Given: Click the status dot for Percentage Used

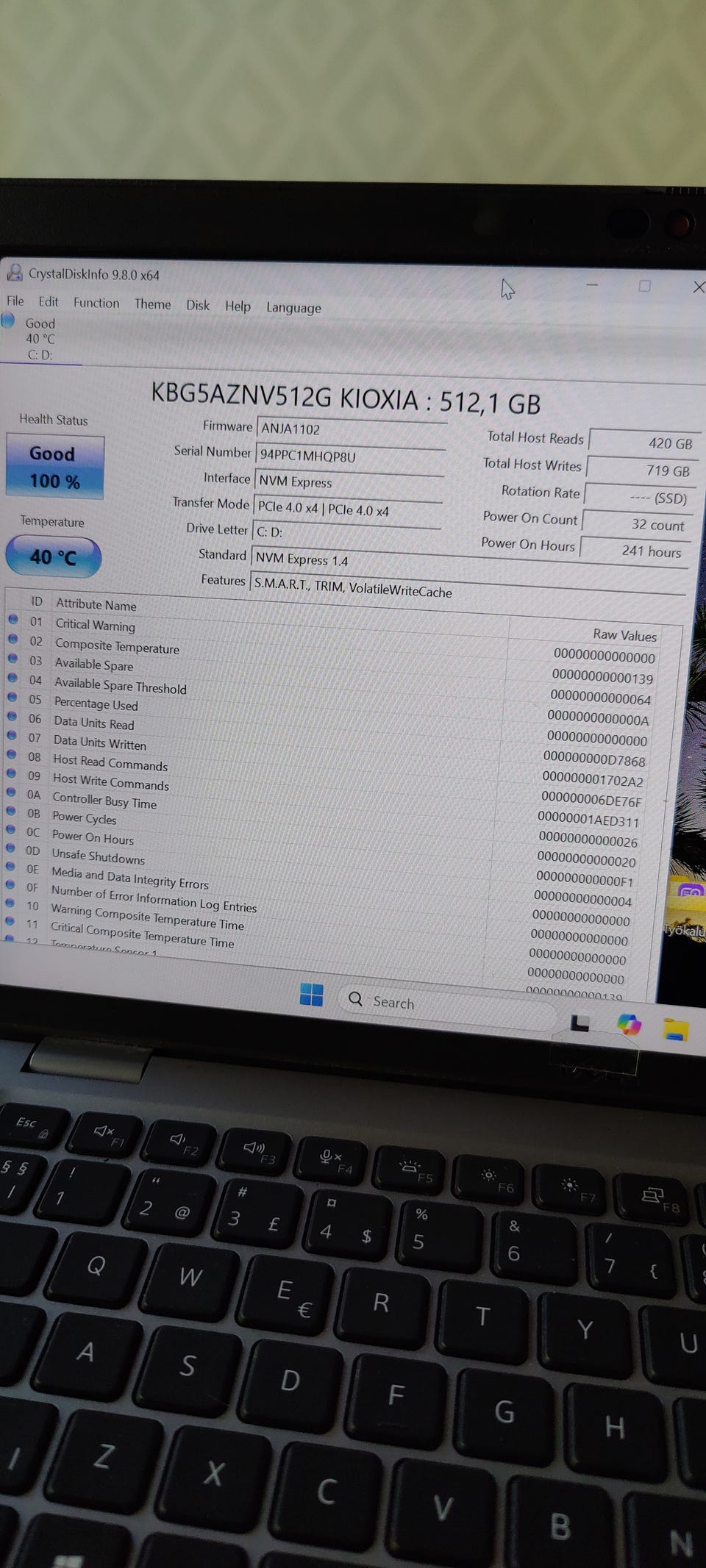Looking at the screenshot, I should (13, 697).
